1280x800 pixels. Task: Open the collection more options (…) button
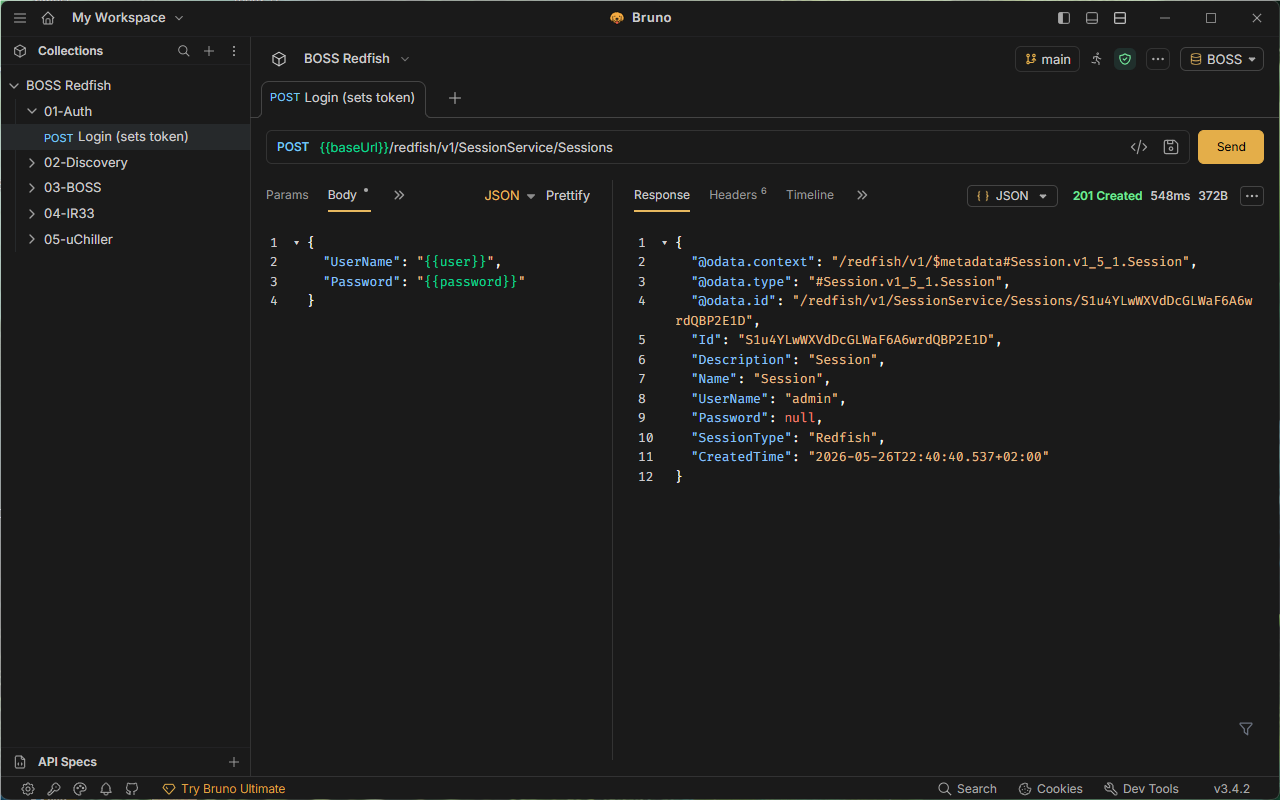click(x=1158, y=59)
